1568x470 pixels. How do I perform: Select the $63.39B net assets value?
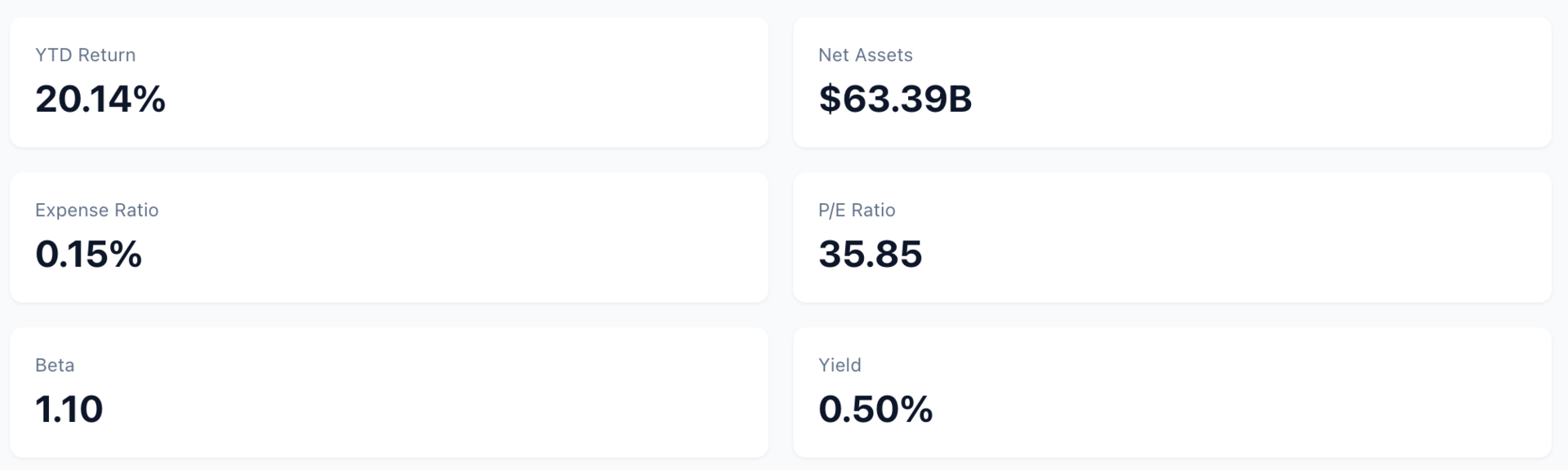pos(895,99)
